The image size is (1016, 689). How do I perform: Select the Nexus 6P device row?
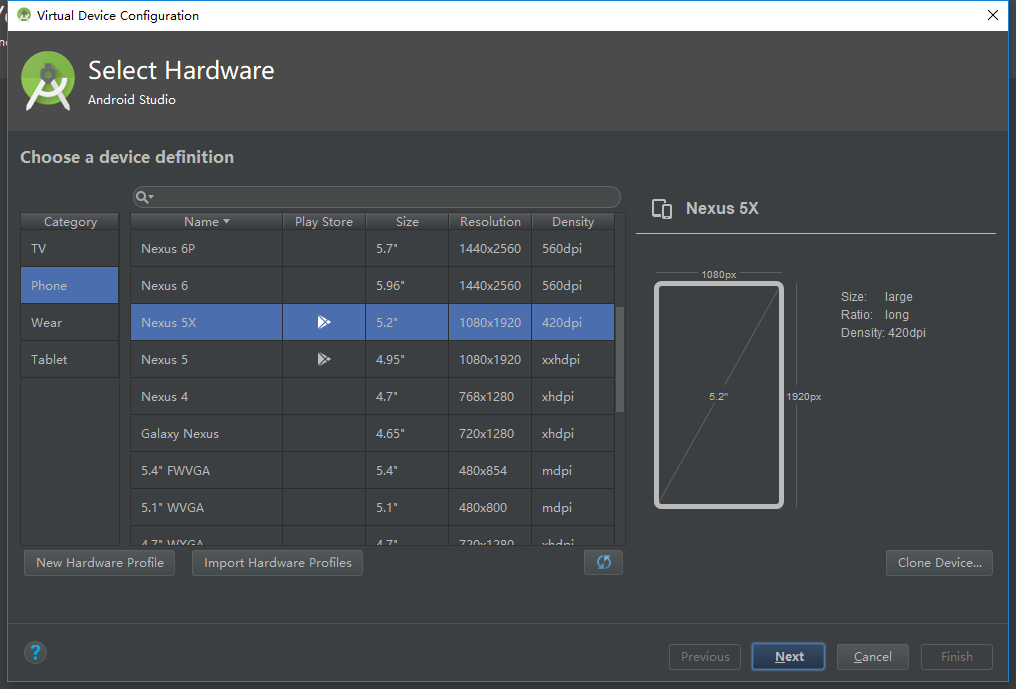373,248
